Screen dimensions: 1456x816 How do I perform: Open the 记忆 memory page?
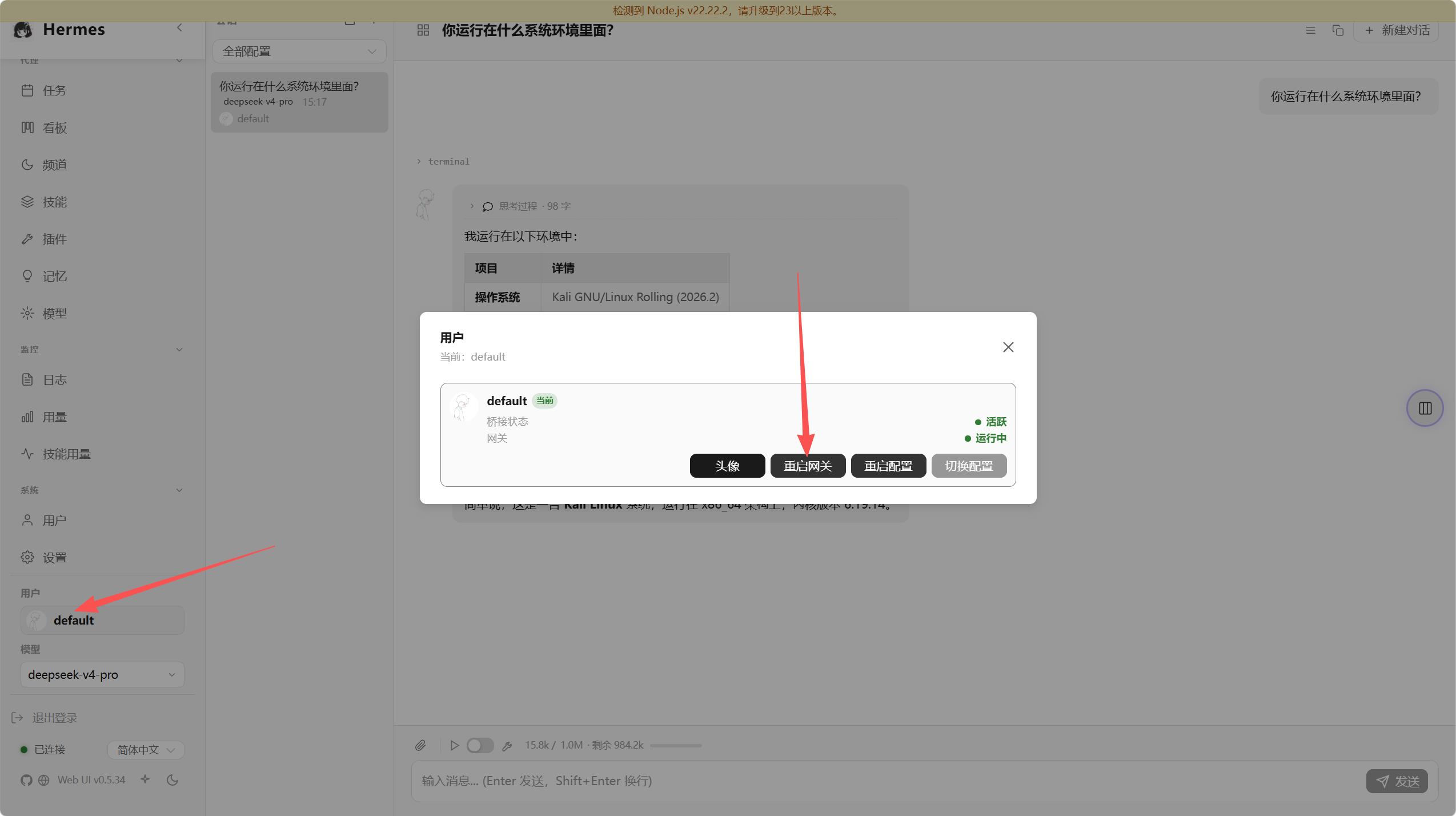[102, 276]
